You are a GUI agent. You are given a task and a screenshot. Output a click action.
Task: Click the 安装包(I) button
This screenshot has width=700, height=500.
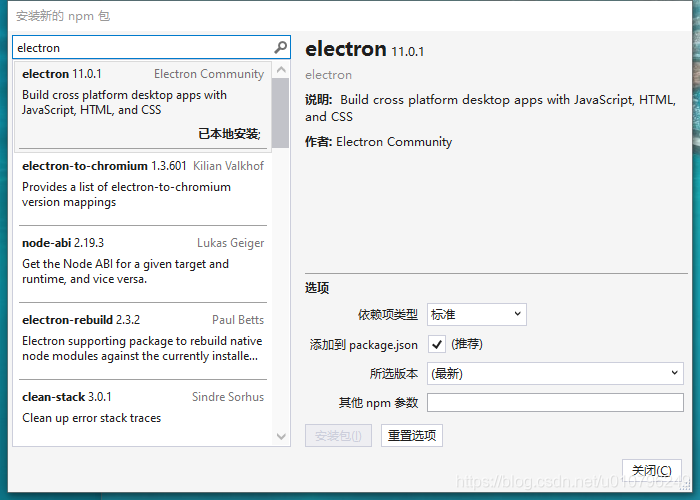[x=338, y=435]
